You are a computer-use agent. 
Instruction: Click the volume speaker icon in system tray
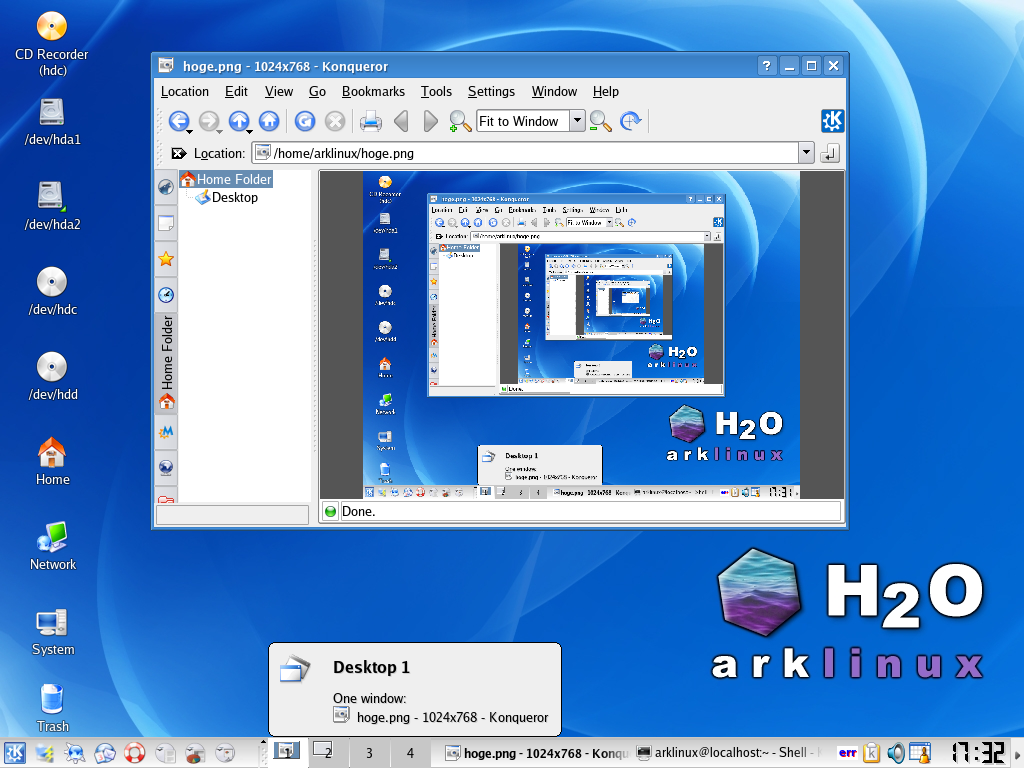point(895,753)
